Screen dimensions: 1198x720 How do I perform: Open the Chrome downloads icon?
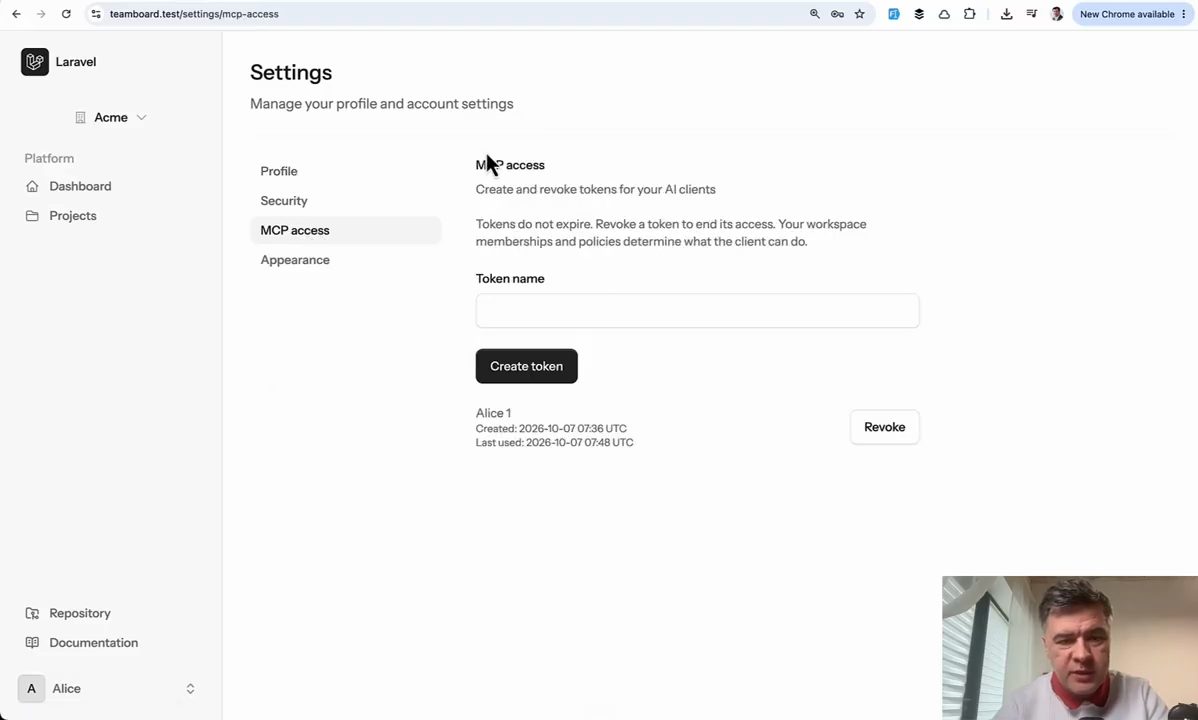point(1006,14)
